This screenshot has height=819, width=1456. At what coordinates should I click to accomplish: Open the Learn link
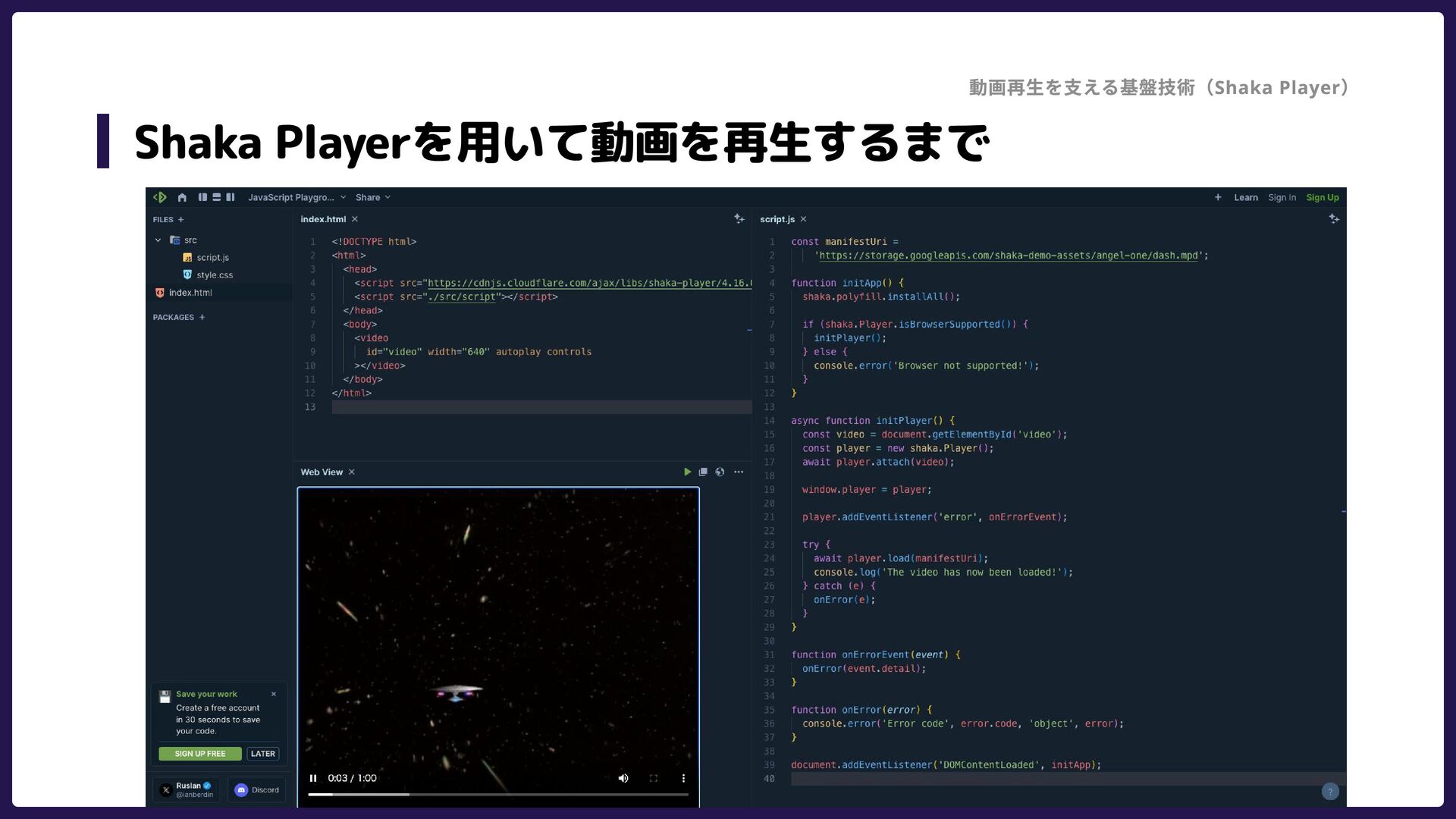tap(1246, 197)
